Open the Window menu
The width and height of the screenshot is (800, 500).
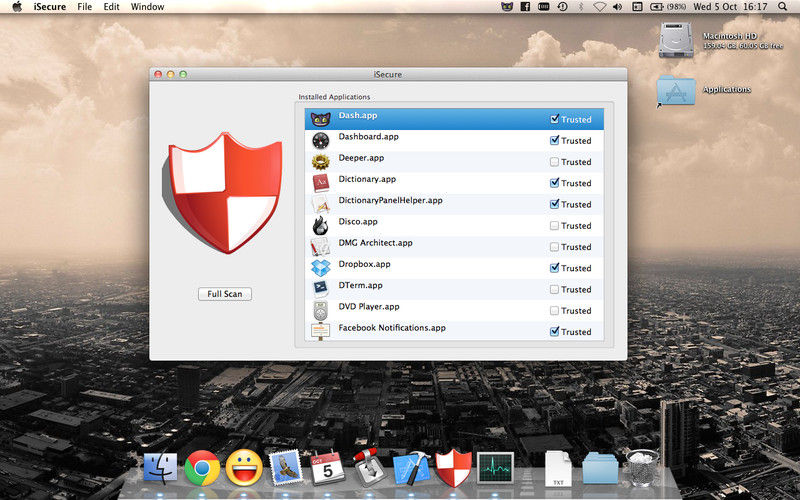[x=147, y=7]
